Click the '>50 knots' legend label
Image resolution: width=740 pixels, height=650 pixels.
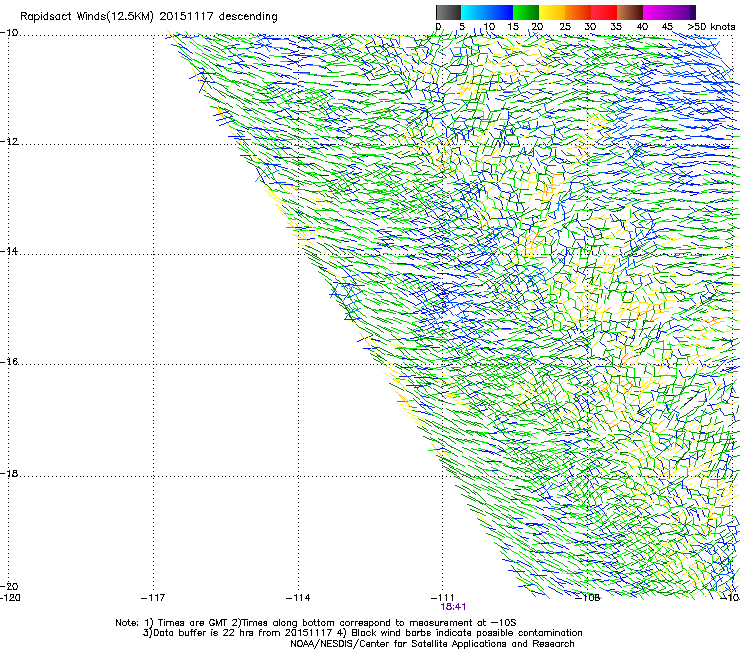click(x=711, y=27)
